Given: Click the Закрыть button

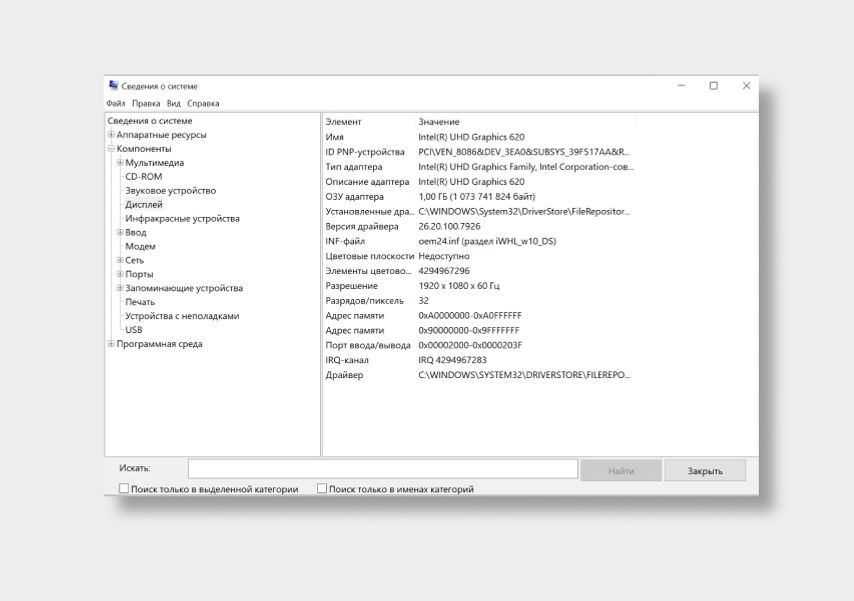Looking at the screenshot, I should tap(705, 471).
